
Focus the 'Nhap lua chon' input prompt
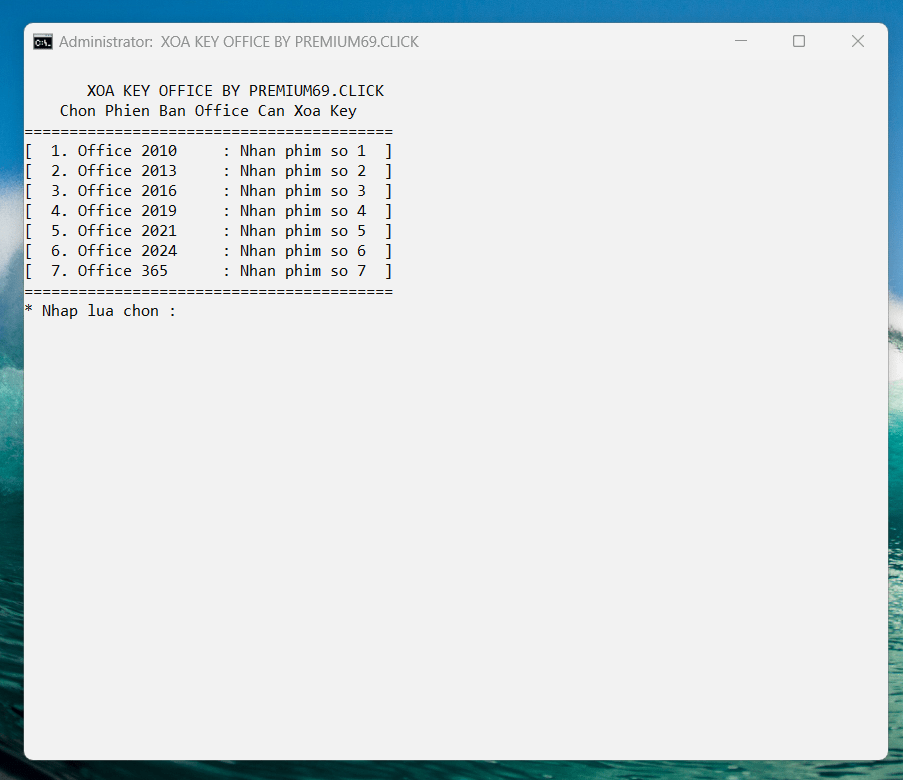(x=100, y=311)
